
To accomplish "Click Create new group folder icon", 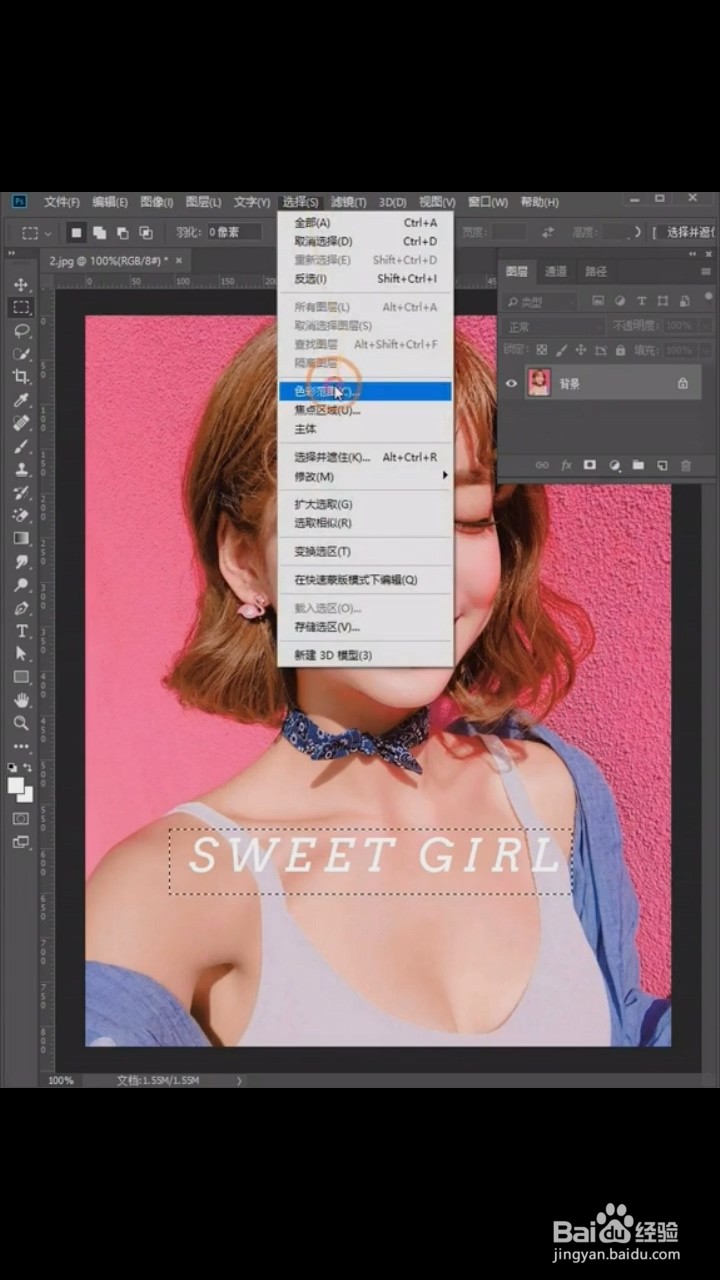I will pyautogui.click(x=638, y=465).
